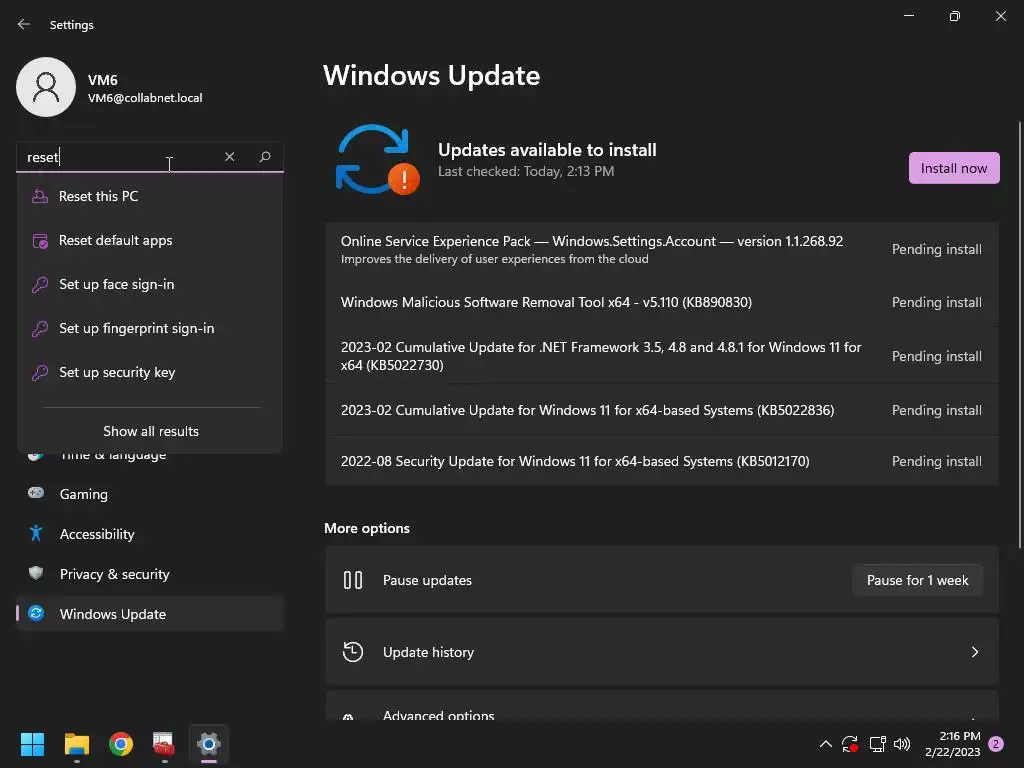
Task: Click the update status tray icon
Action: click(850, 744)
